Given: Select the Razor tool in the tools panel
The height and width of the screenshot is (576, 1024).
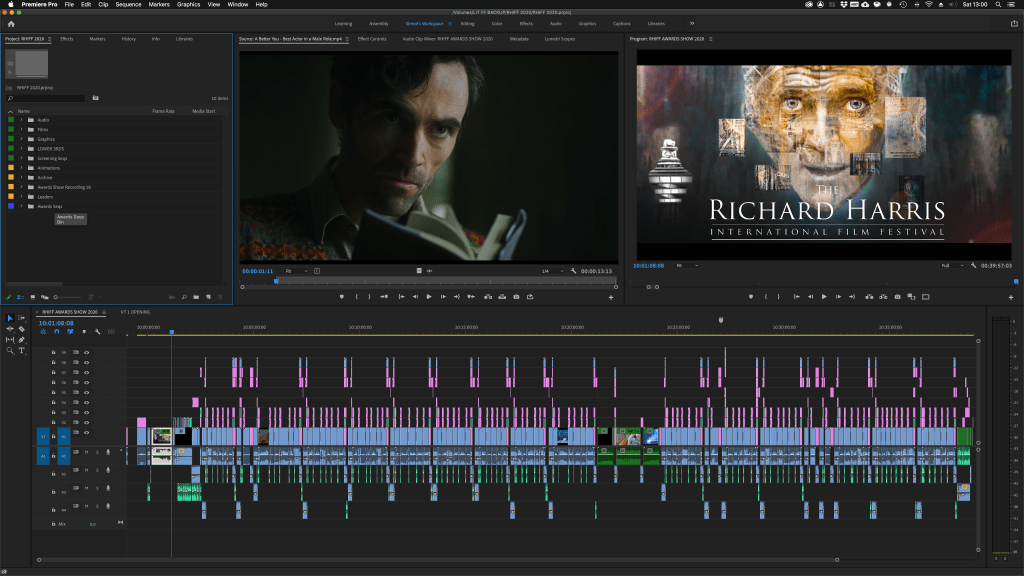Looking at the screenshot, I should pyautogui.click(x=22, y=328).
